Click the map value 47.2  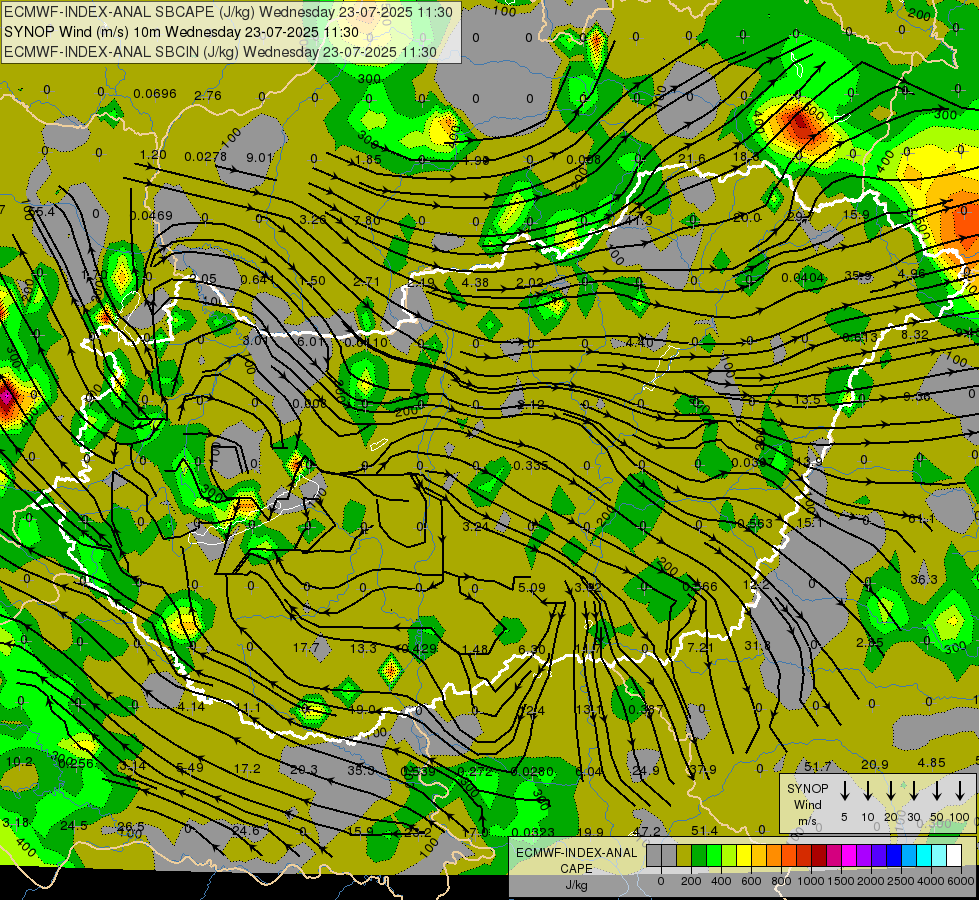pos(647,831)
